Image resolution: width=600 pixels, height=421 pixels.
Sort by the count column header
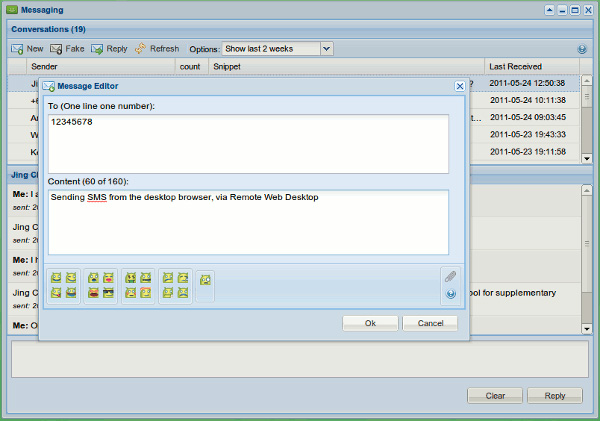point(192,67)
